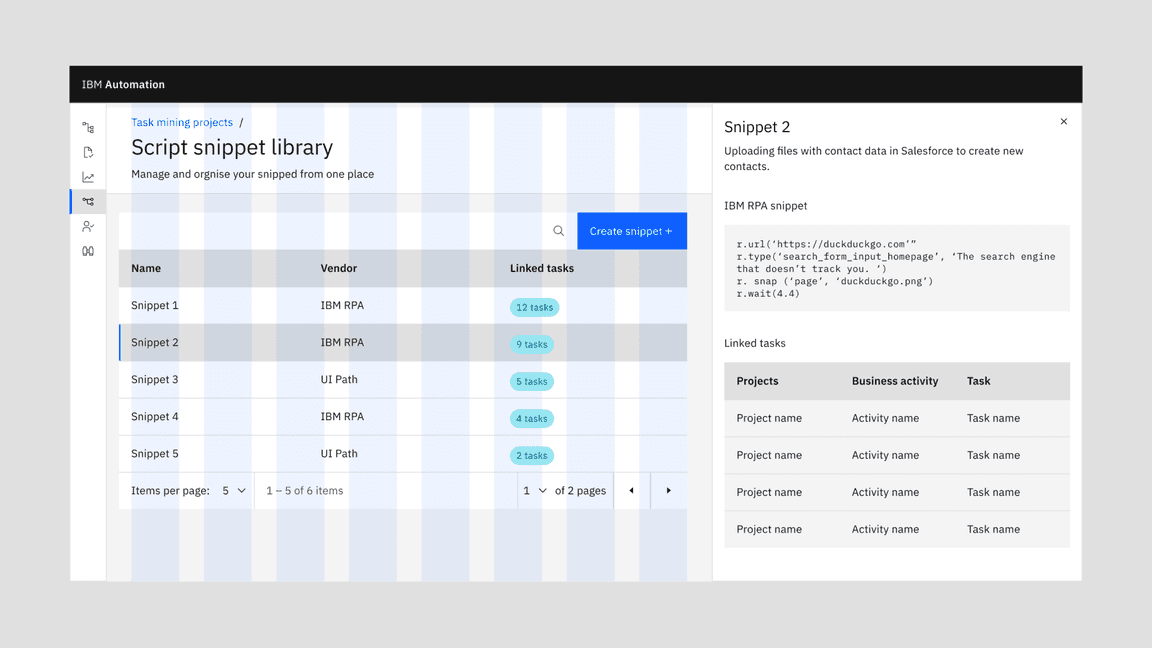Close the Snippet 2 side panel
Image resolution: width=1152 pixels, height=648 pixels.
[1063, 122]
